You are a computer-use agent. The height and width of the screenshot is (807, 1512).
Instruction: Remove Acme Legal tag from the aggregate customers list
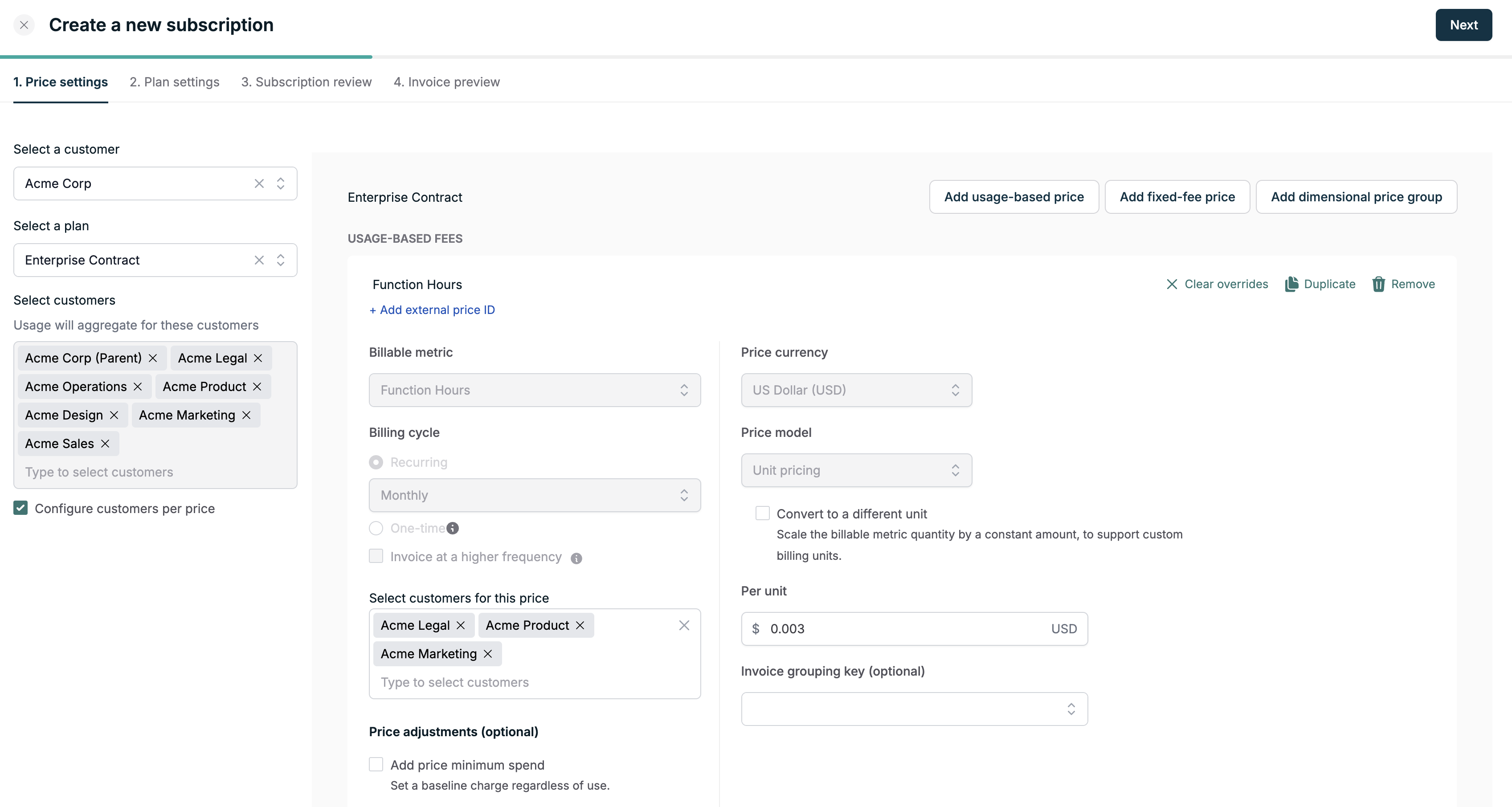click(x=257, y=358)
